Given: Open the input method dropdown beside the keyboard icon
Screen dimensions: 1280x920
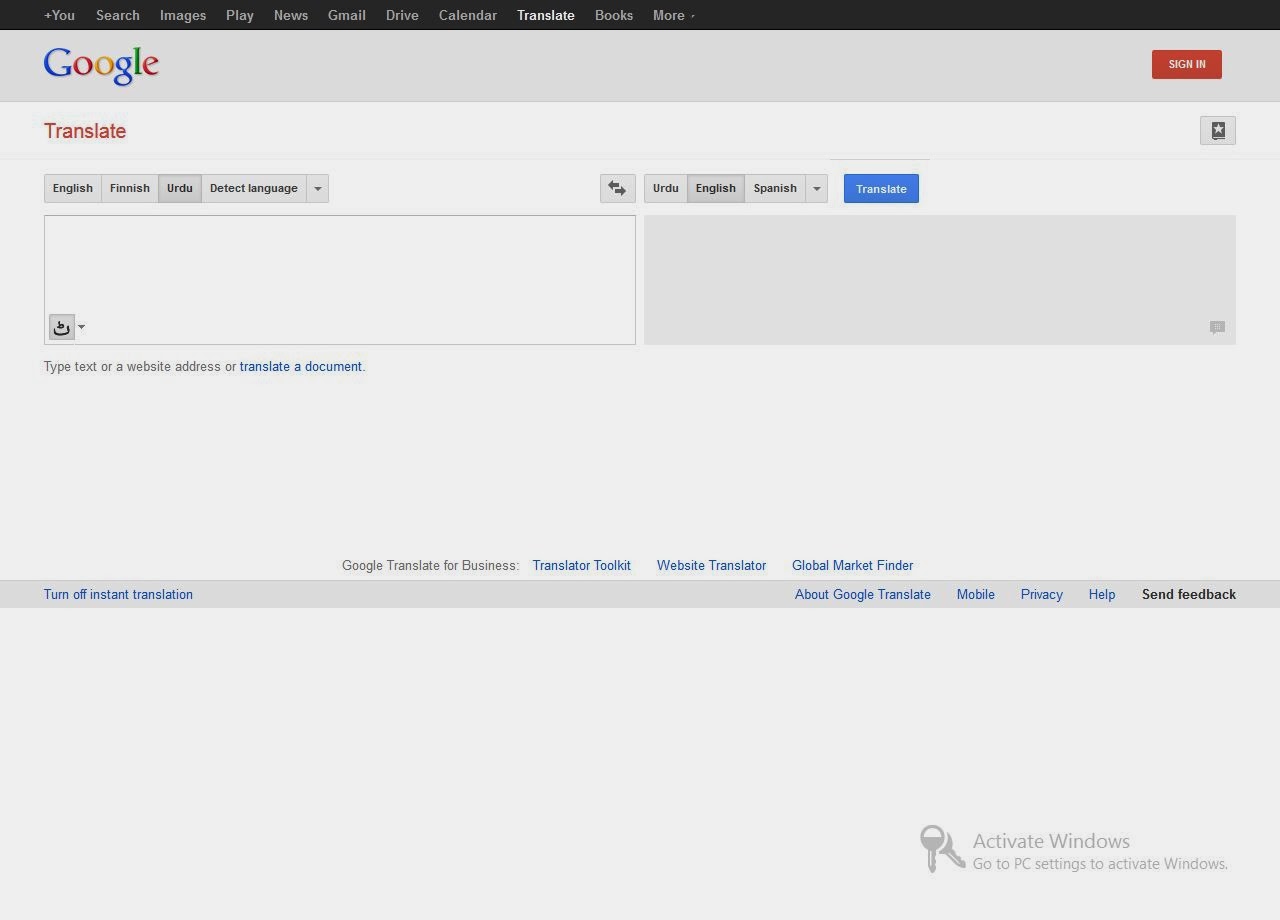Looking at the screenshot, I should pyautogui.click(x=81, y=327).
